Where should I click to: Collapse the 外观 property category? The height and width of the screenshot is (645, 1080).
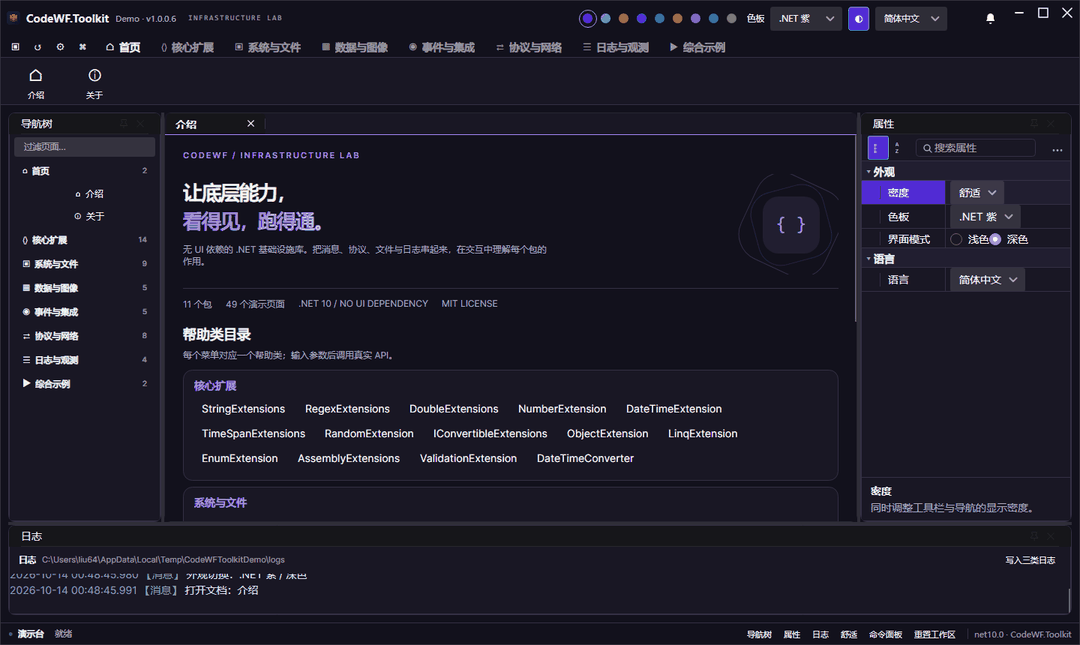(869, 172)
